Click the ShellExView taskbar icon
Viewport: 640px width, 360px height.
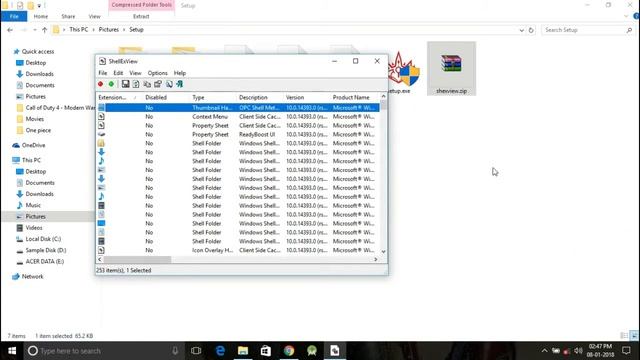[x=335, y=351]
